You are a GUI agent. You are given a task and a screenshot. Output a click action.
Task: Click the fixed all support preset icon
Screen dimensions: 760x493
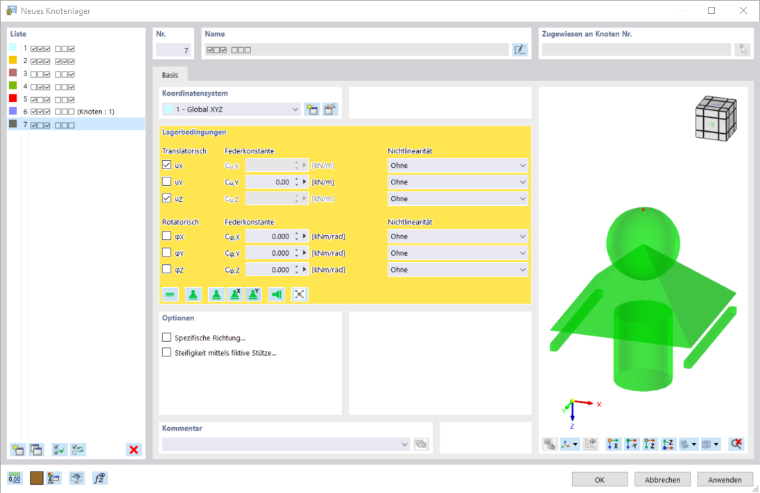300,294
